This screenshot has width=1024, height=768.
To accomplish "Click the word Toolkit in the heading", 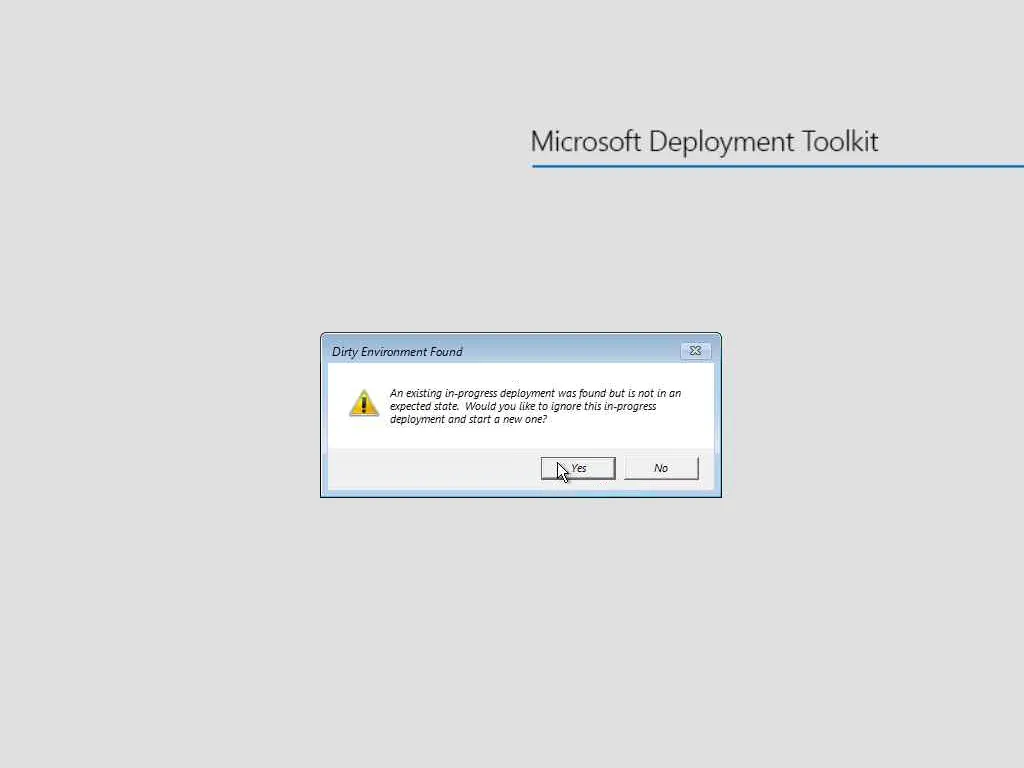I will pos(840,142).
